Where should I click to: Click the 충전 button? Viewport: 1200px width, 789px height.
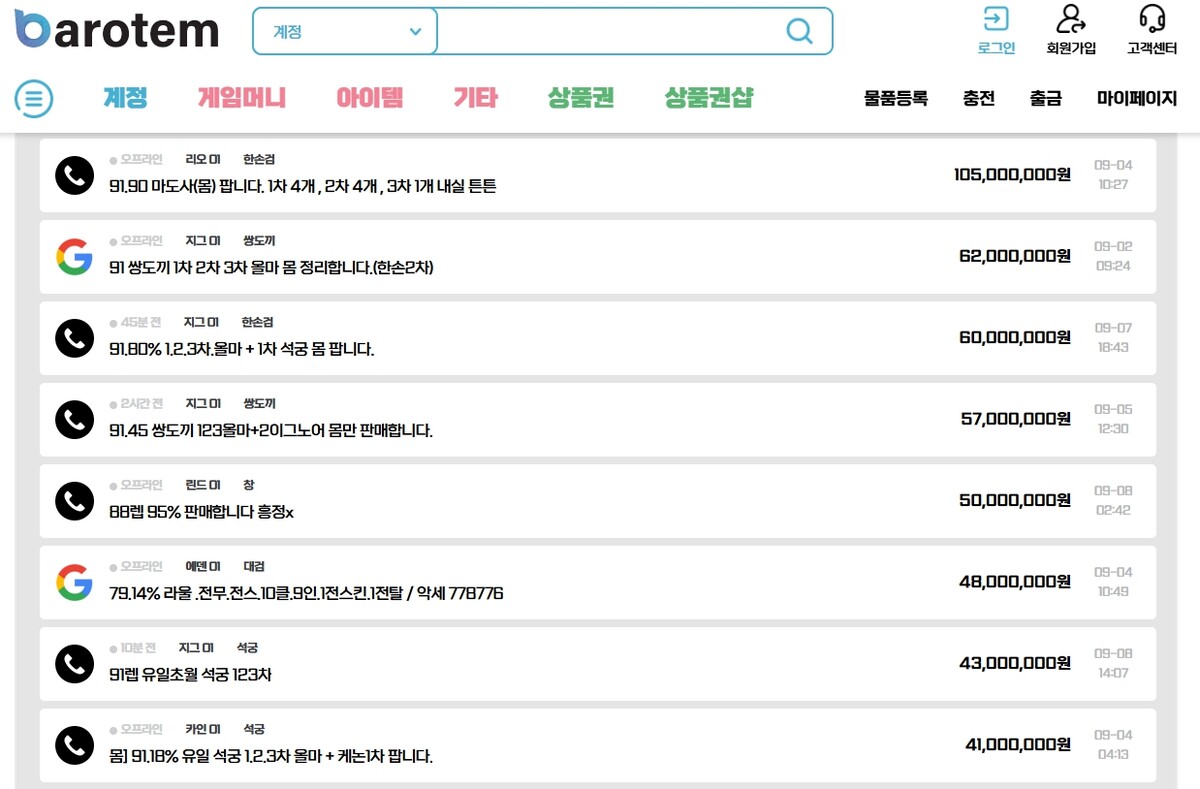click(978, 98)
